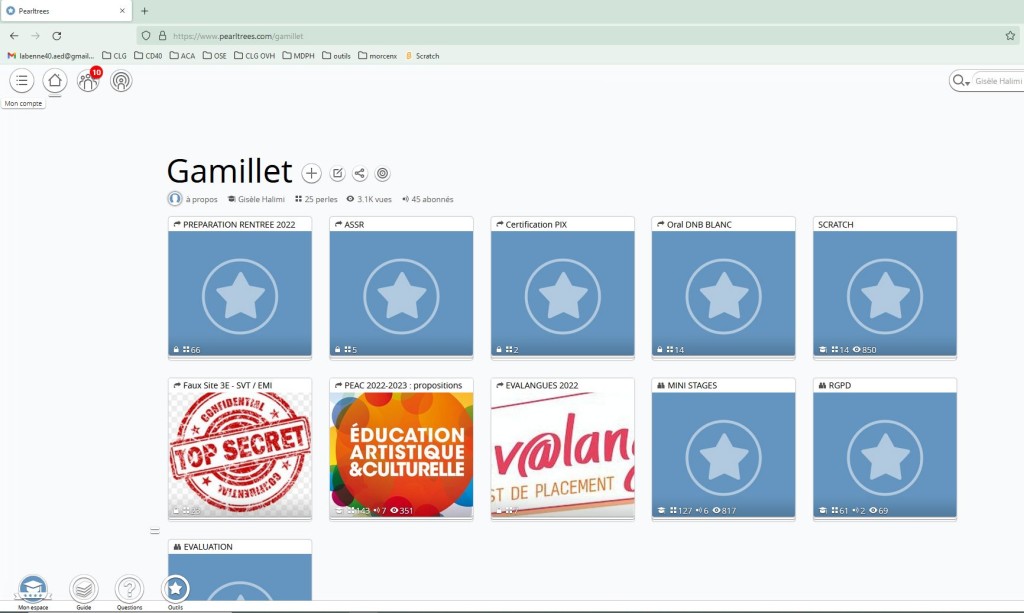Click the padlock site info icon
Viewport: 1024px width, 613px height.
point(163,36)
